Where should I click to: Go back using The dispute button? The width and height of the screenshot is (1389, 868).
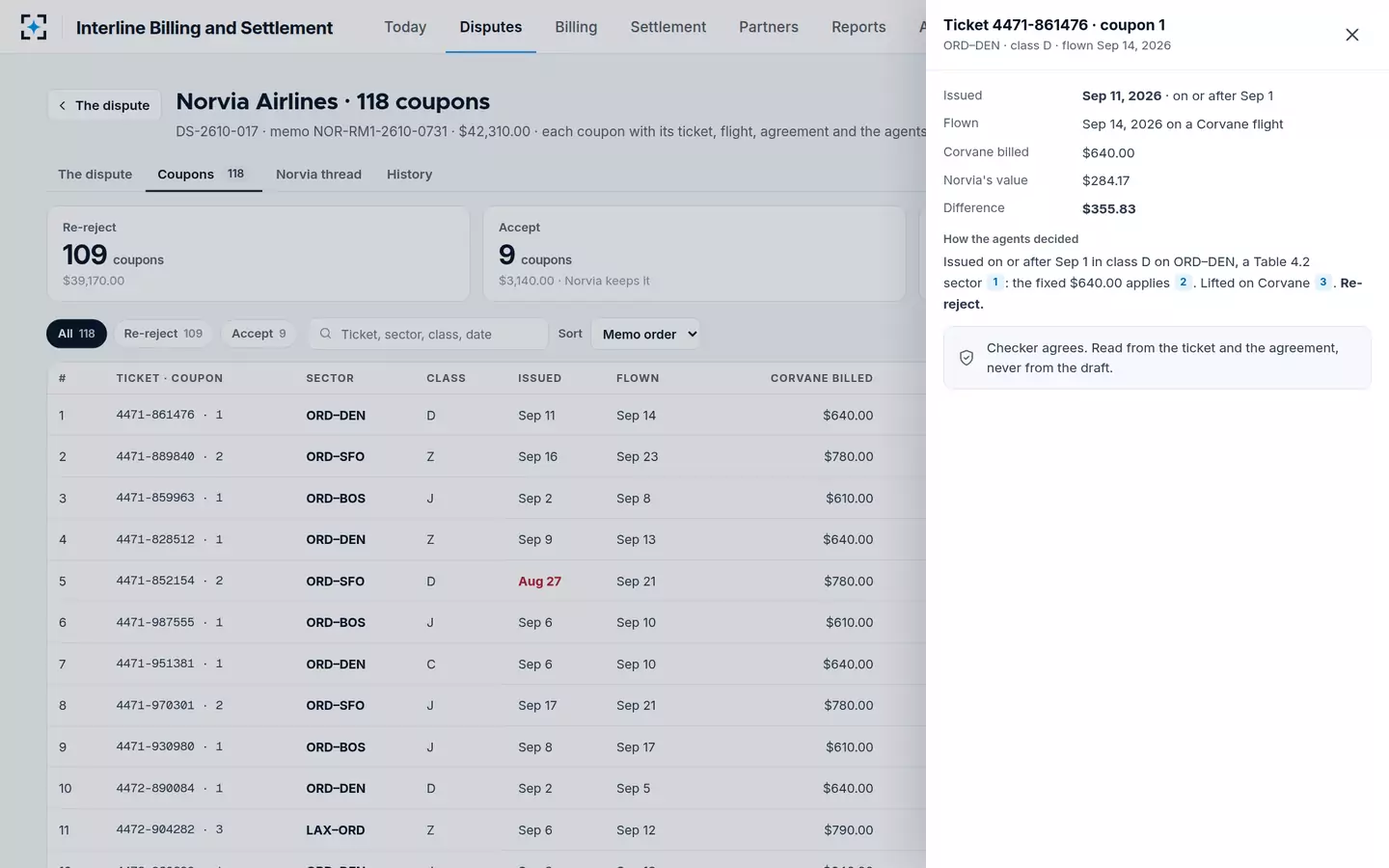coord(104,105)
